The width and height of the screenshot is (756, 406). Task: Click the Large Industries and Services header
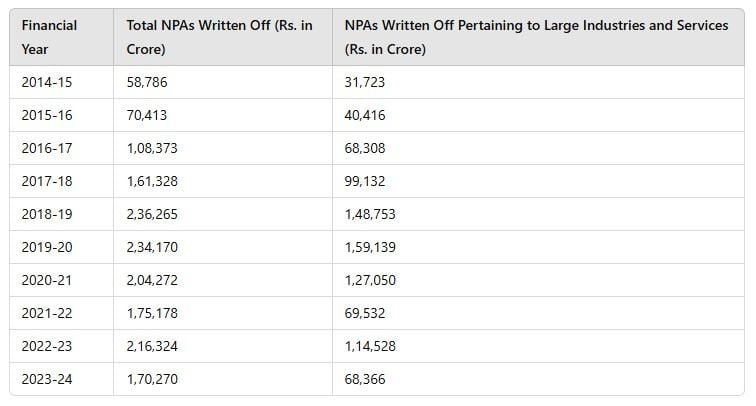click(536, 37)
